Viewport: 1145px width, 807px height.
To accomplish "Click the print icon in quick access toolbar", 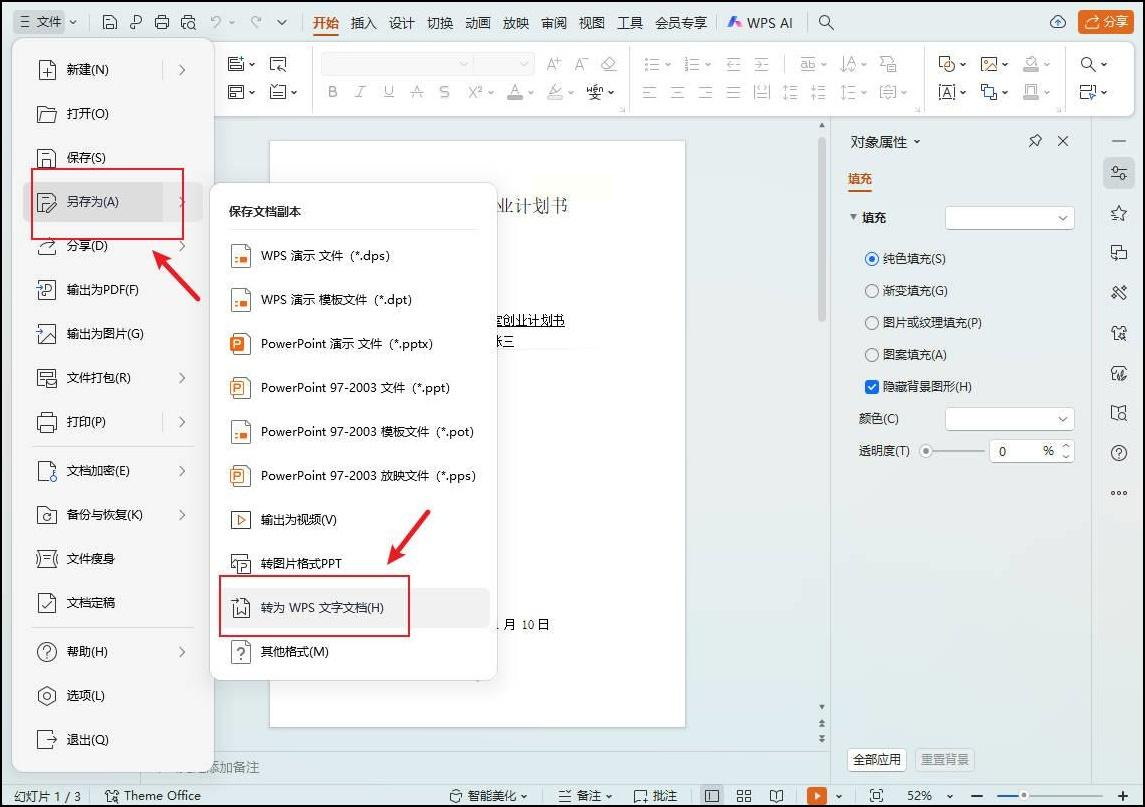I will tap(162, 22).
